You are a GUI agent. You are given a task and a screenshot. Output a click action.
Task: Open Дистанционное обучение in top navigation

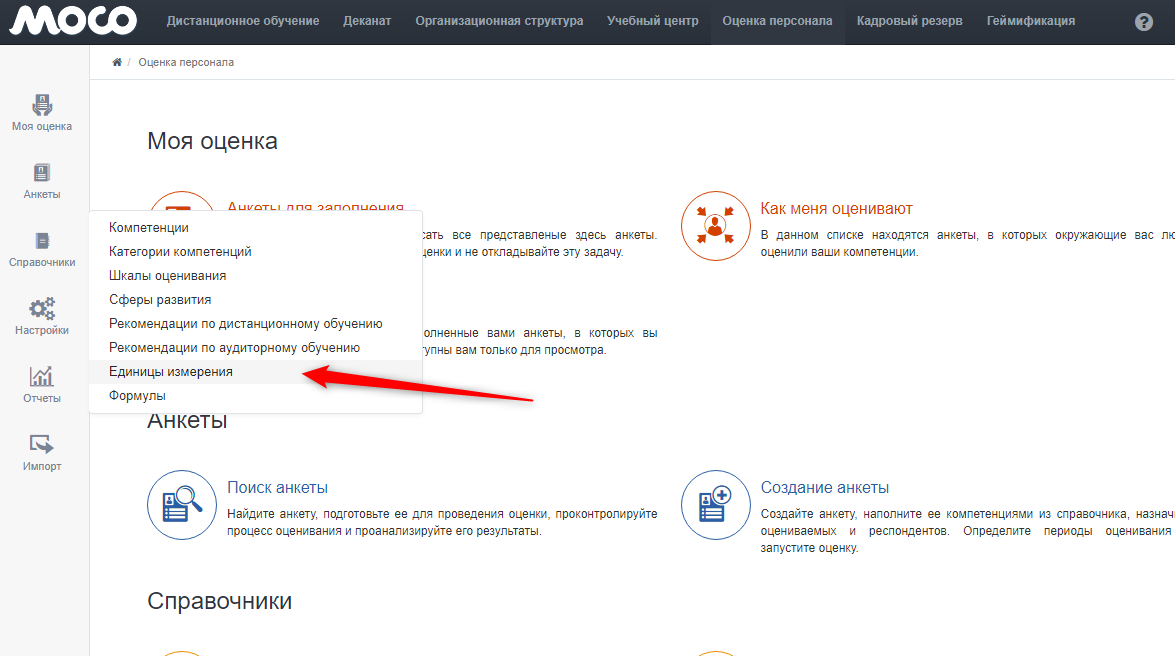pos(243,21)
